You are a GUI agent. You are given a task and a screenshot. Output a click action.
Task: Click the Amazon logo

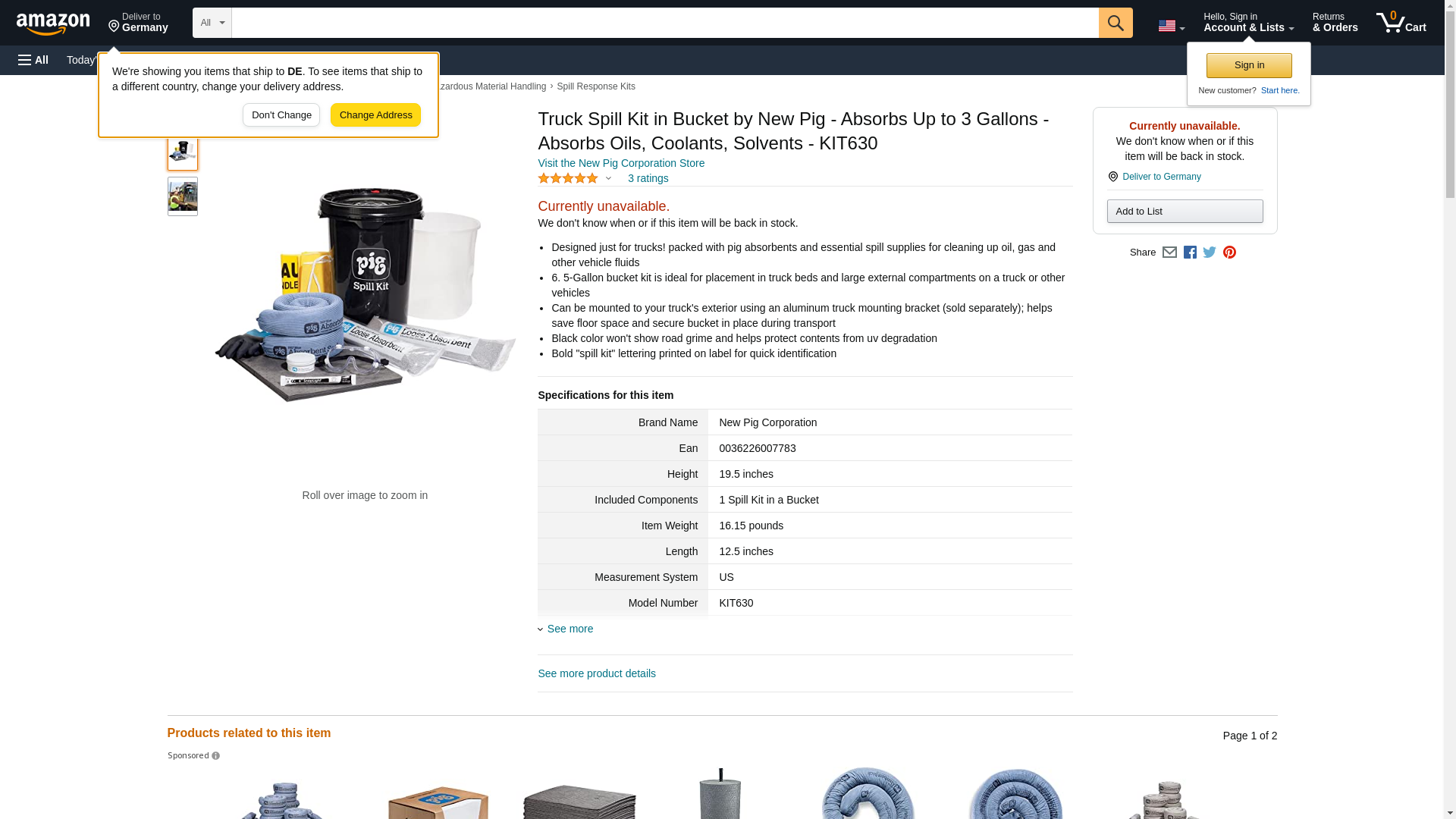[x=53, y=24]
